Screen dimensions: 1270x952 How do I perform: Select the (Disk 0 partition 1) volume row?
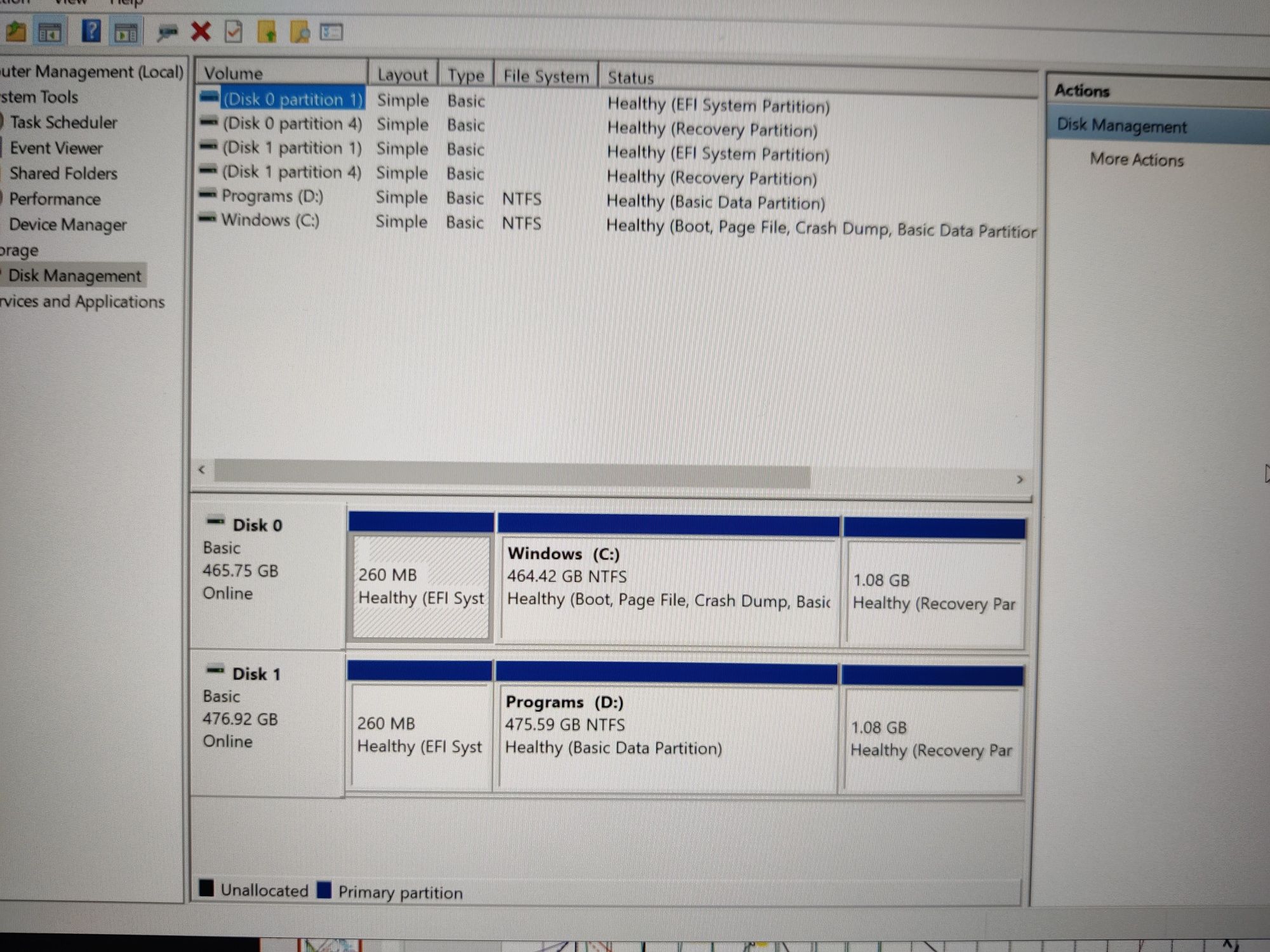click(293, 100)
